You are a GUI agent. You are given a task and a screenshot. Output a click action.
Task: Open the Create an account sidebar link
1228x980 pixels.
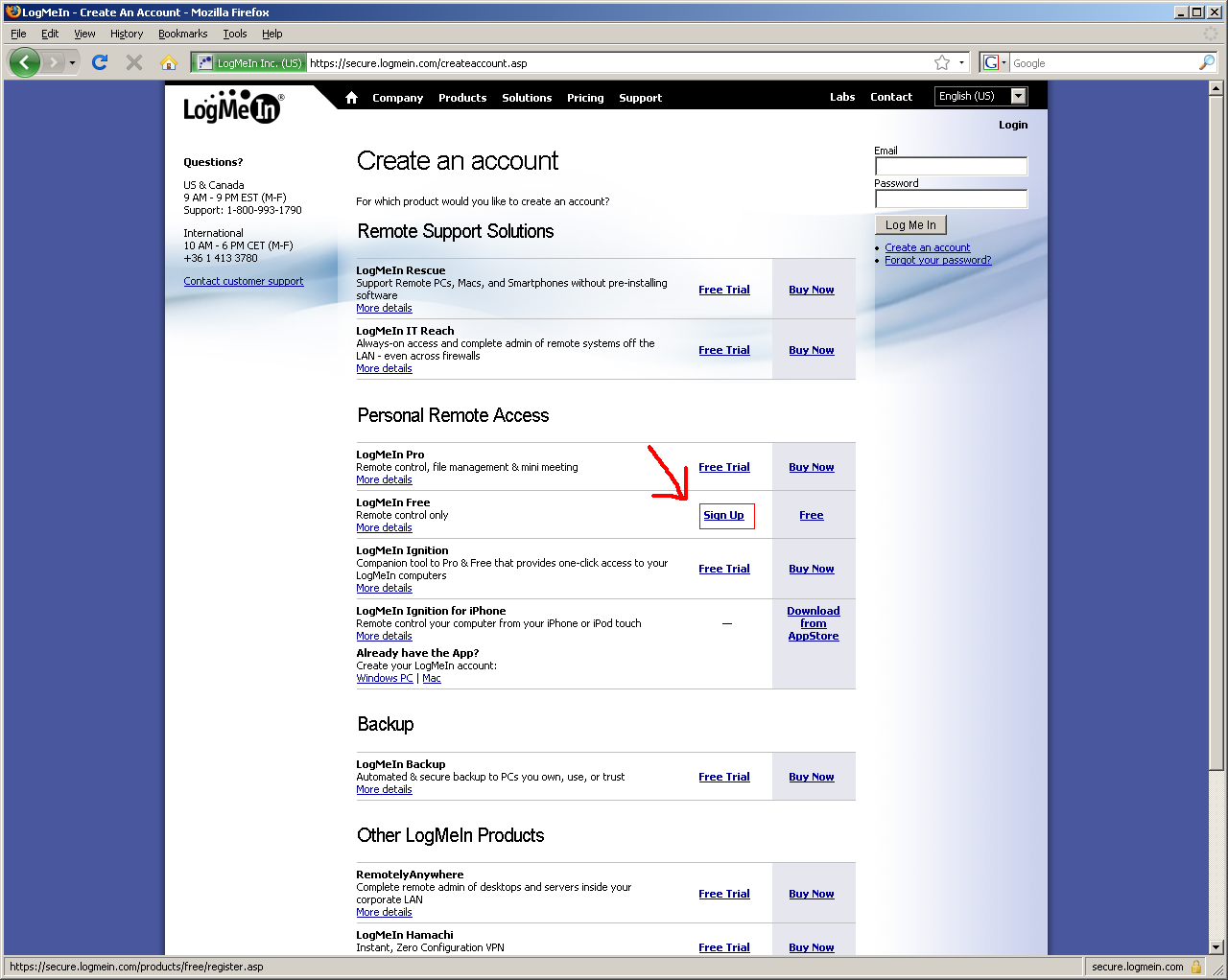(x=927, y=247)
